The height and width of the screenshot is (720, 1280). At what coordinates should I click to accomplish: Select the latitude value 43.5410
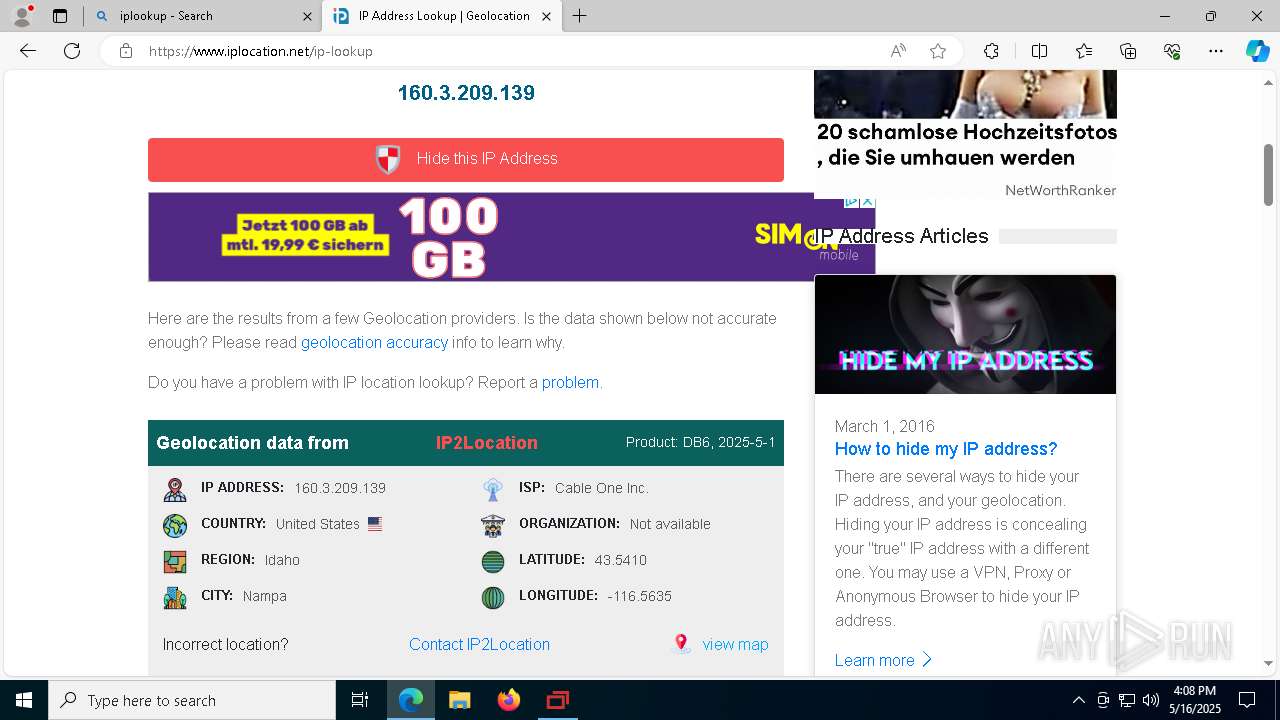click(x=621, y=560)
